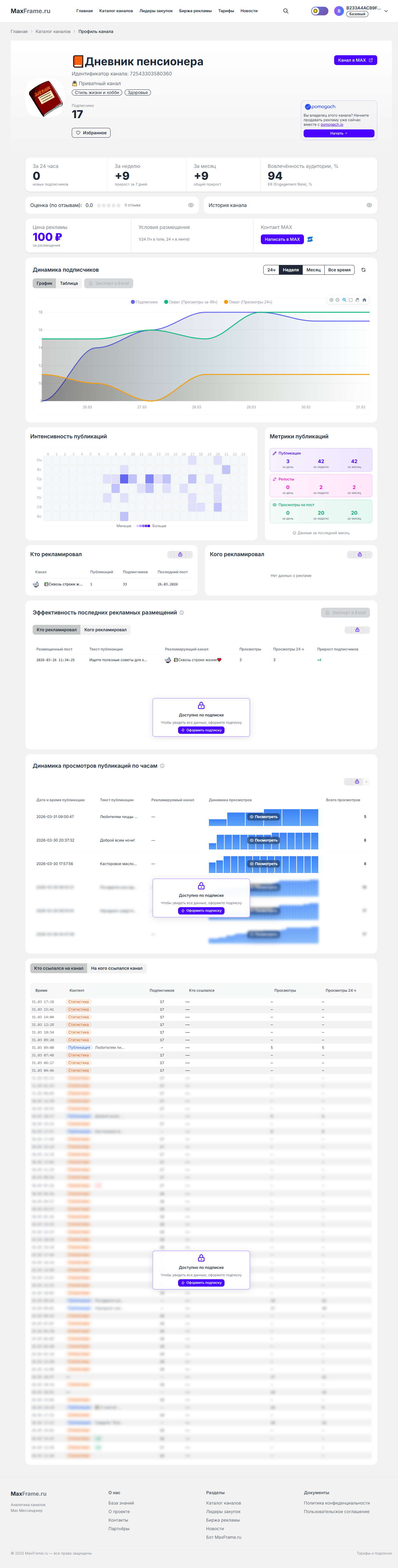Image resolution: width=398 pixels, height=1568 pixels.
Task: Activate the chart pan hand tool
Action: [357, 300]
